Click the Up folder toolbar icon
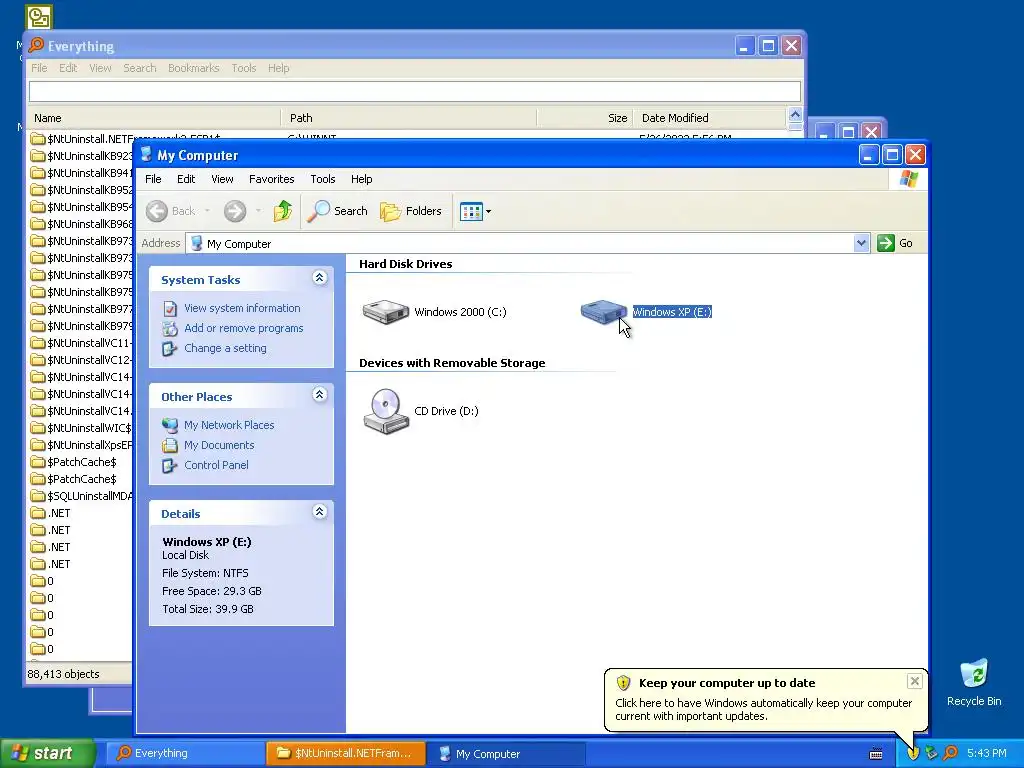Viewport: 1024px width, 768px height. click(283, 211)
